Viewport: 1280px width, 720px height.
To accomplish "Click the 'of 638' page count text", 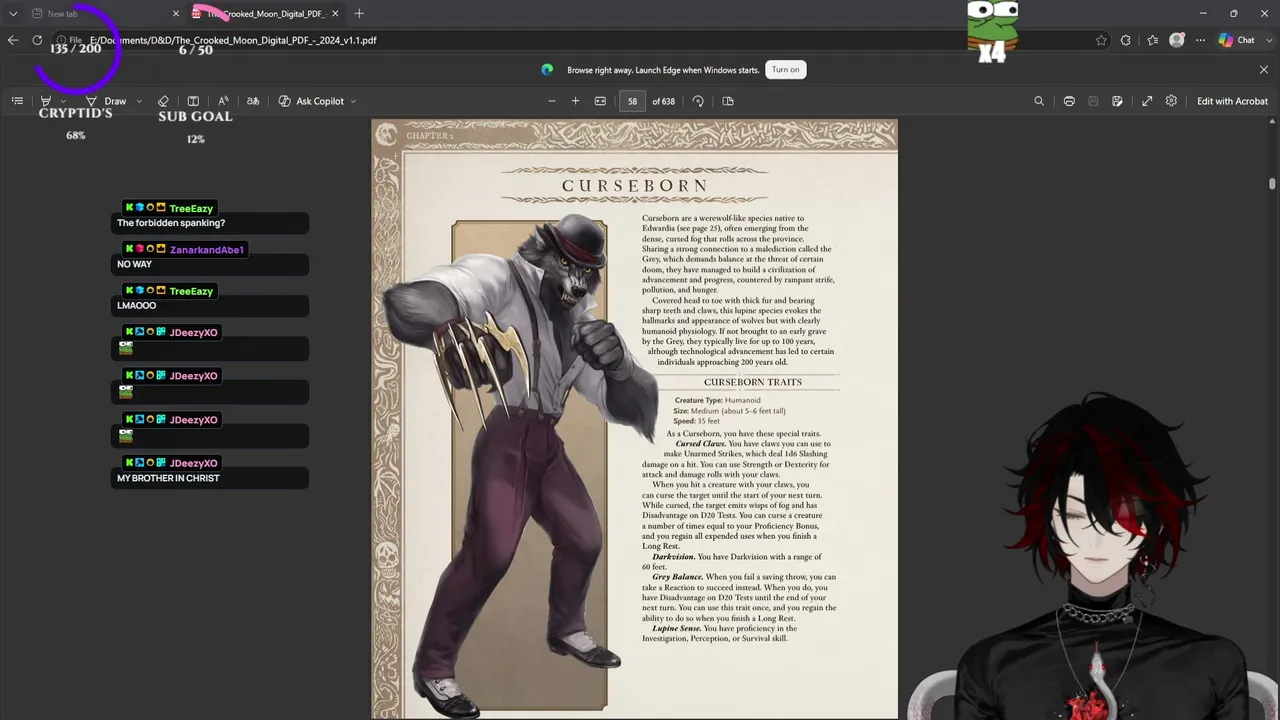I will [663, 101].
